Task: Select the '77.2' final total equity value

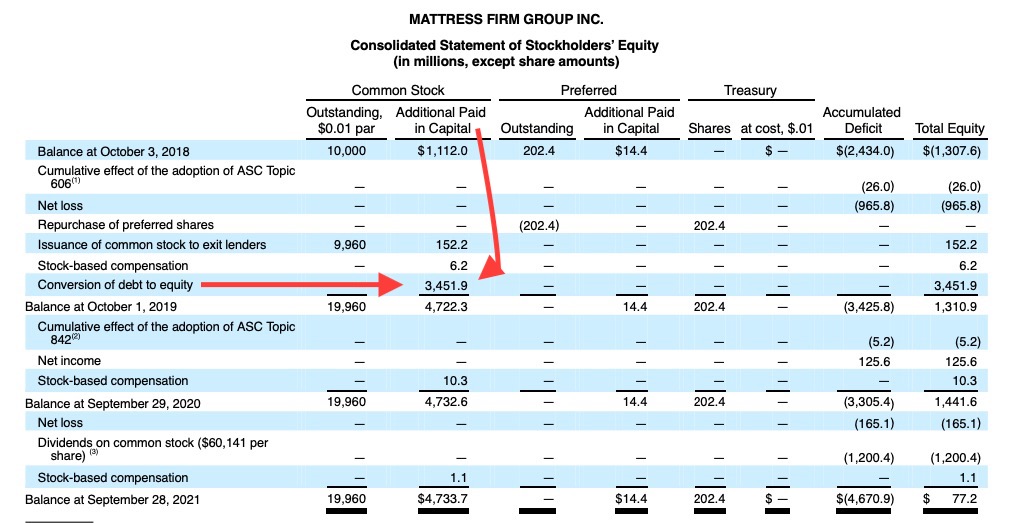Action: click(964, 499)
